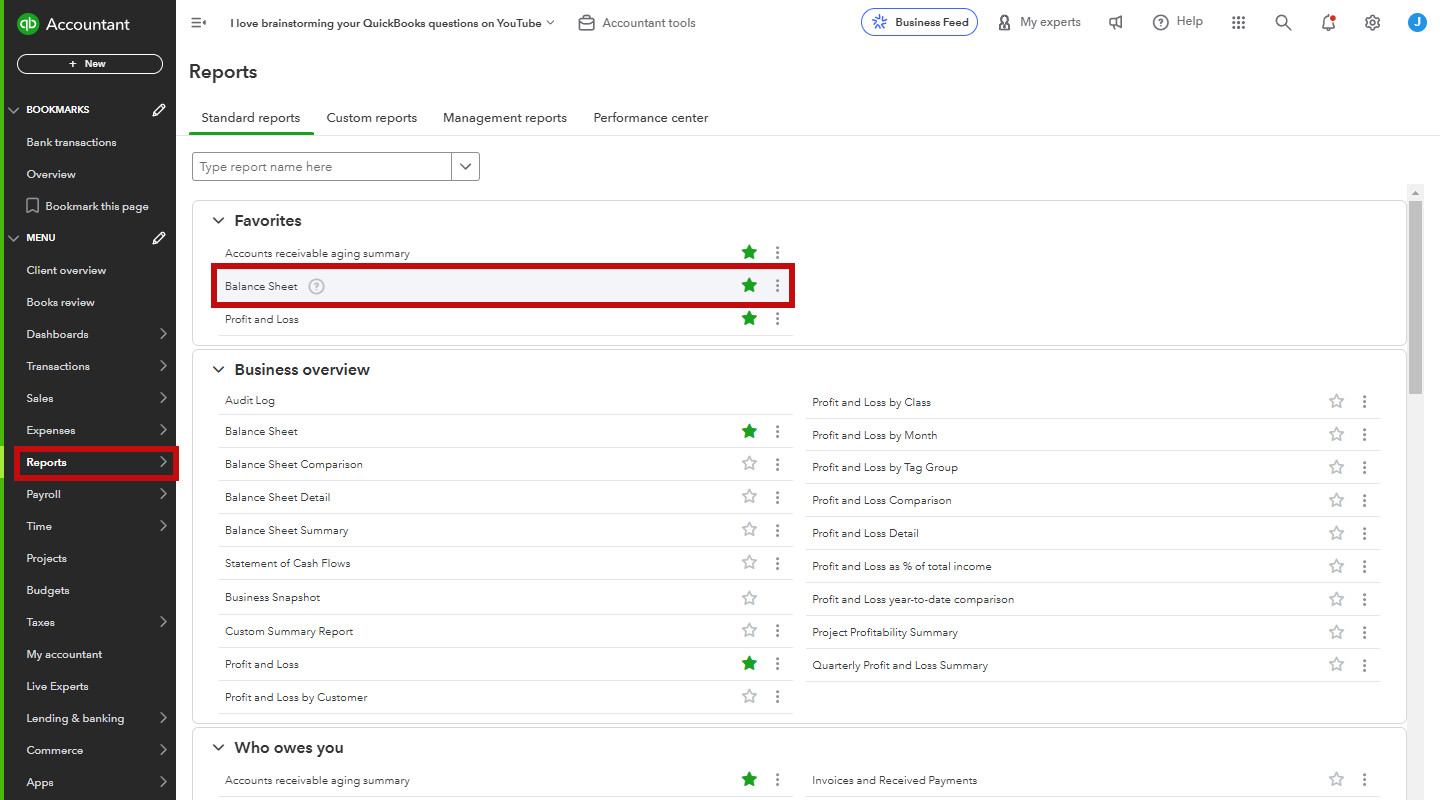
Task: Open Profit and Loss by Customer report
Action: 296,697
